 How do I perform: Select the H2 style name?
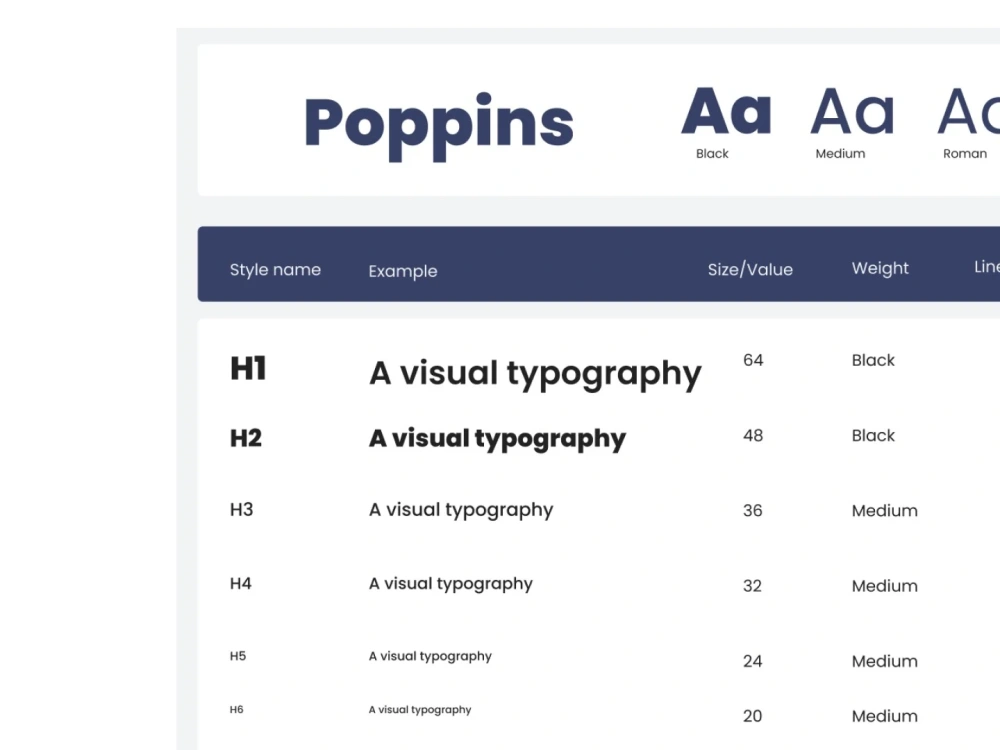pos(245,437)
